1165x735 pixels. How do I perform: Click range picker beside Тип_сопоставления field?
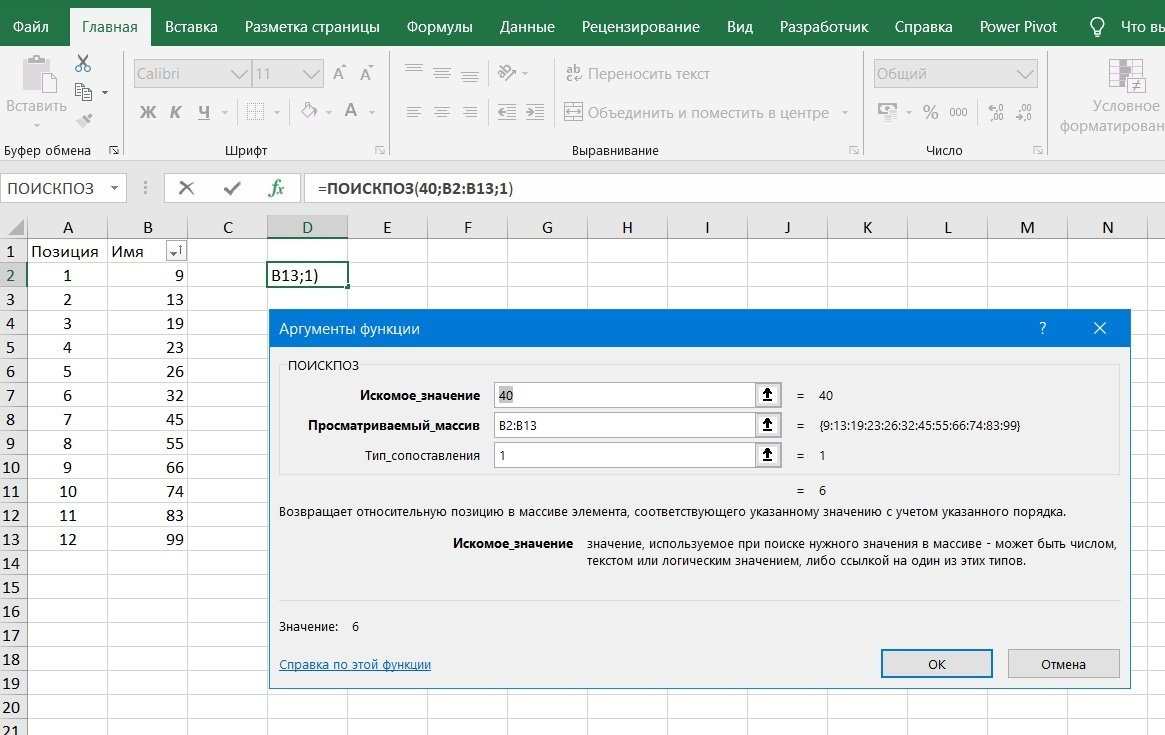coord(767,455)
